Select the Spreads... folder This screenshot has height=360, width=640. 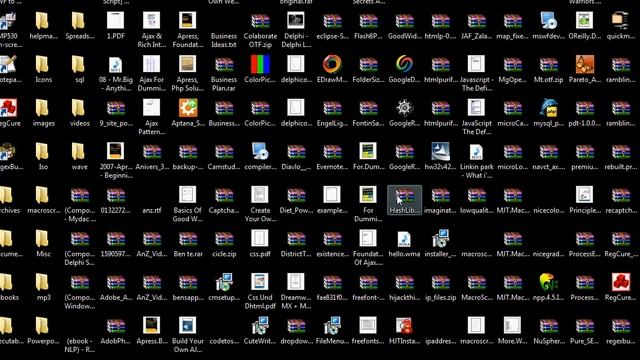[x=78, y=20]
